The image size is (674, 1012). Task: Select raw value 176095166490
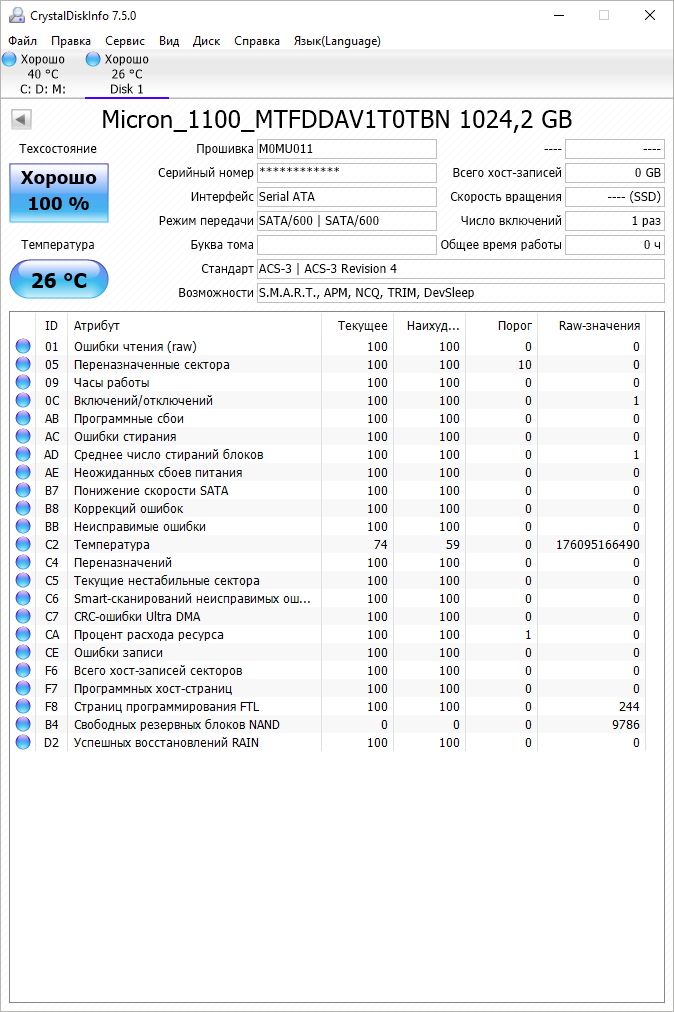[x=598, y=545]
